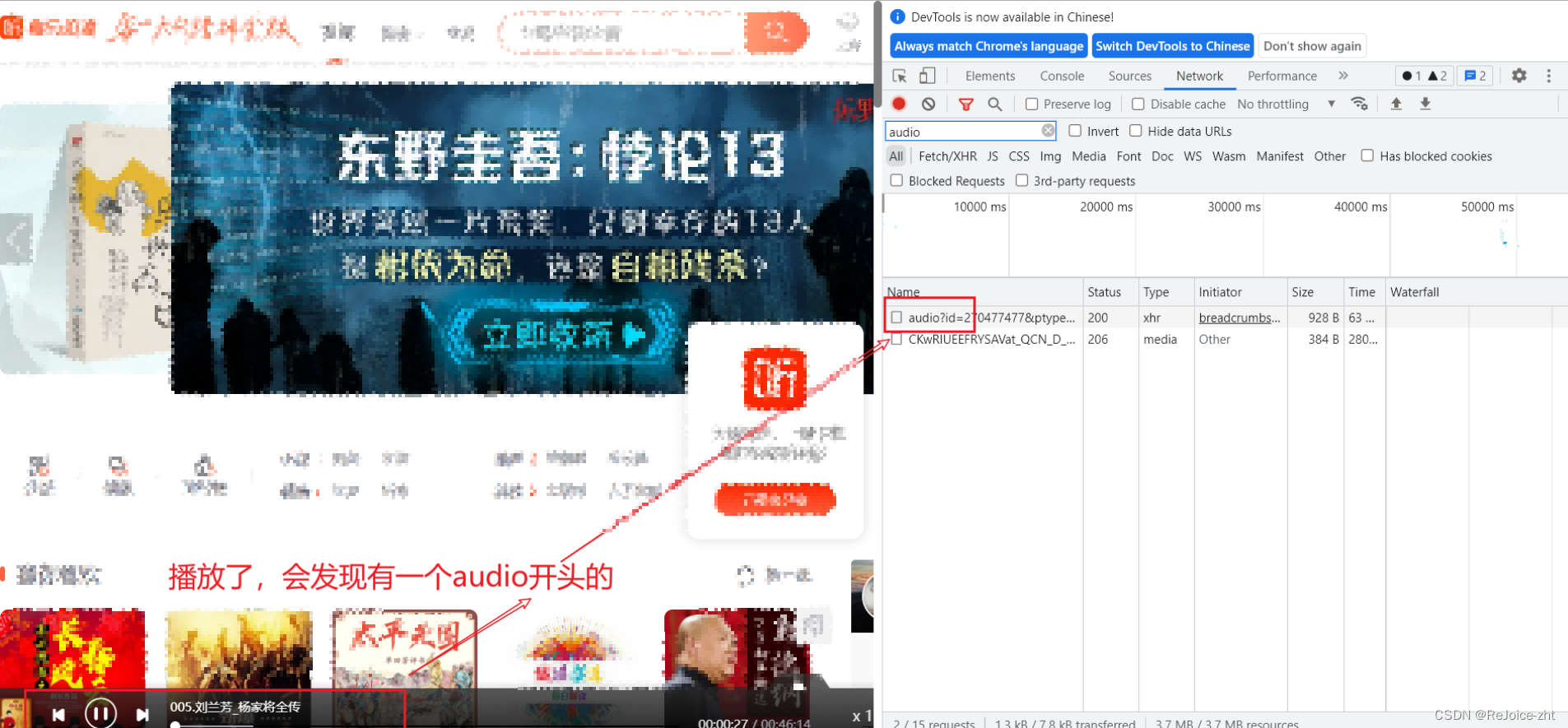Check 3rd-party requests checkbox
Screen dimensions: 1568x728
click(x=1022, y=180)
